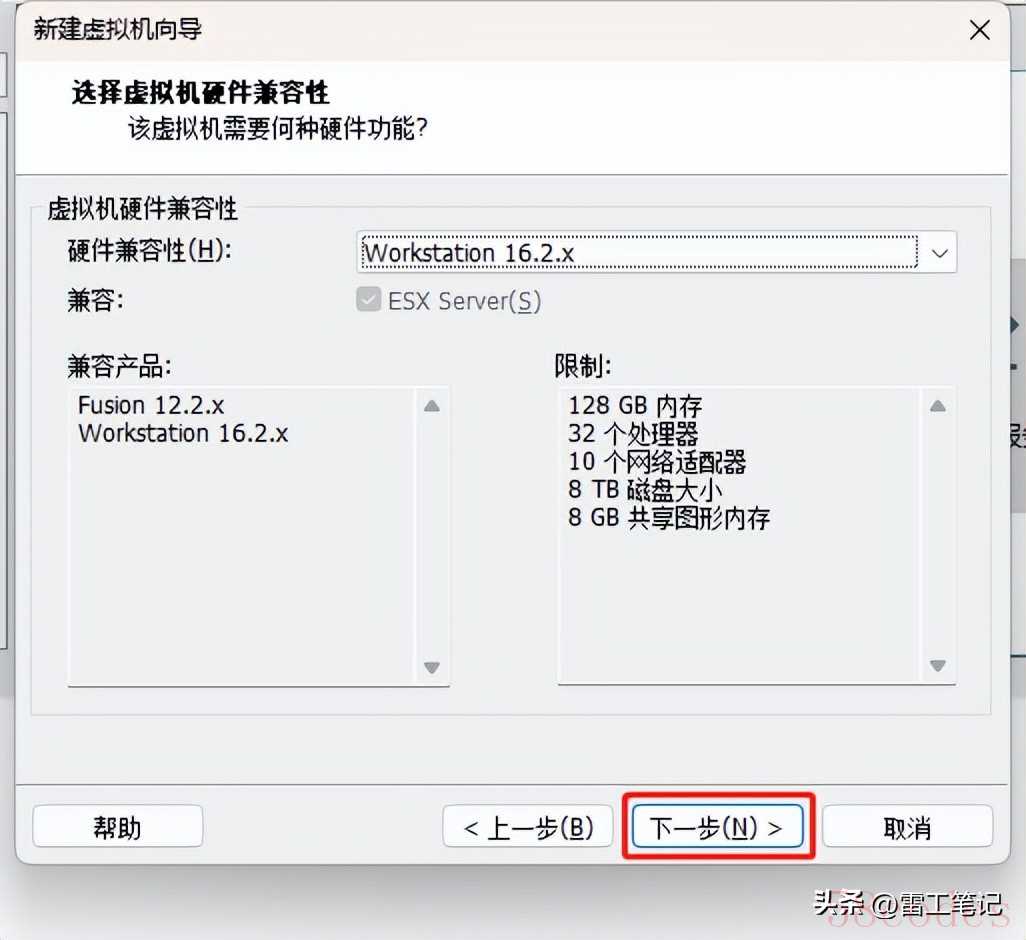Expand the hardware compatibility dropdown arrow
The height and width of the screenshot is (940, 1026).
point(940,252)
